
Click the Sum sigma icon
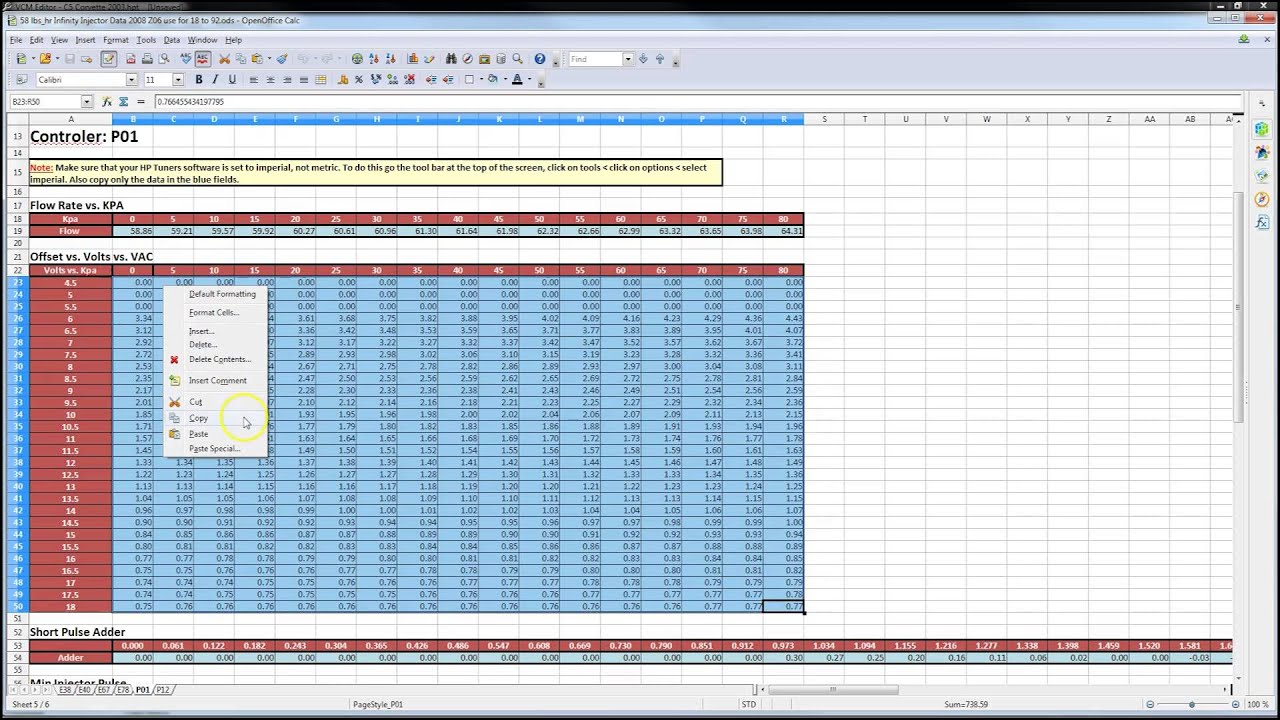pyautogui.click(x=123, y=102)
